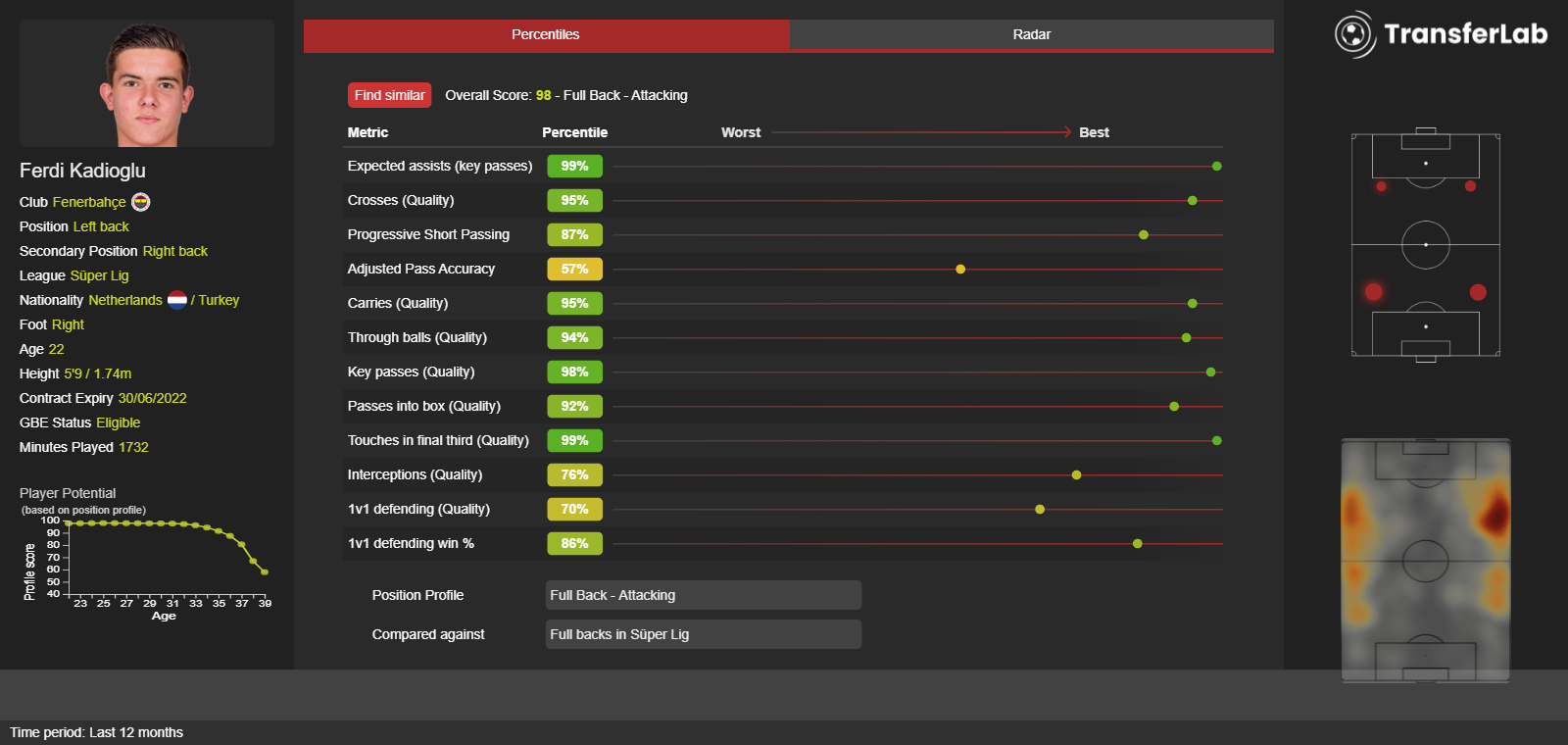Click the Minutes Played 1732 value
Image resolution: width=1568 pixels, height=745 pixels.
133,447
